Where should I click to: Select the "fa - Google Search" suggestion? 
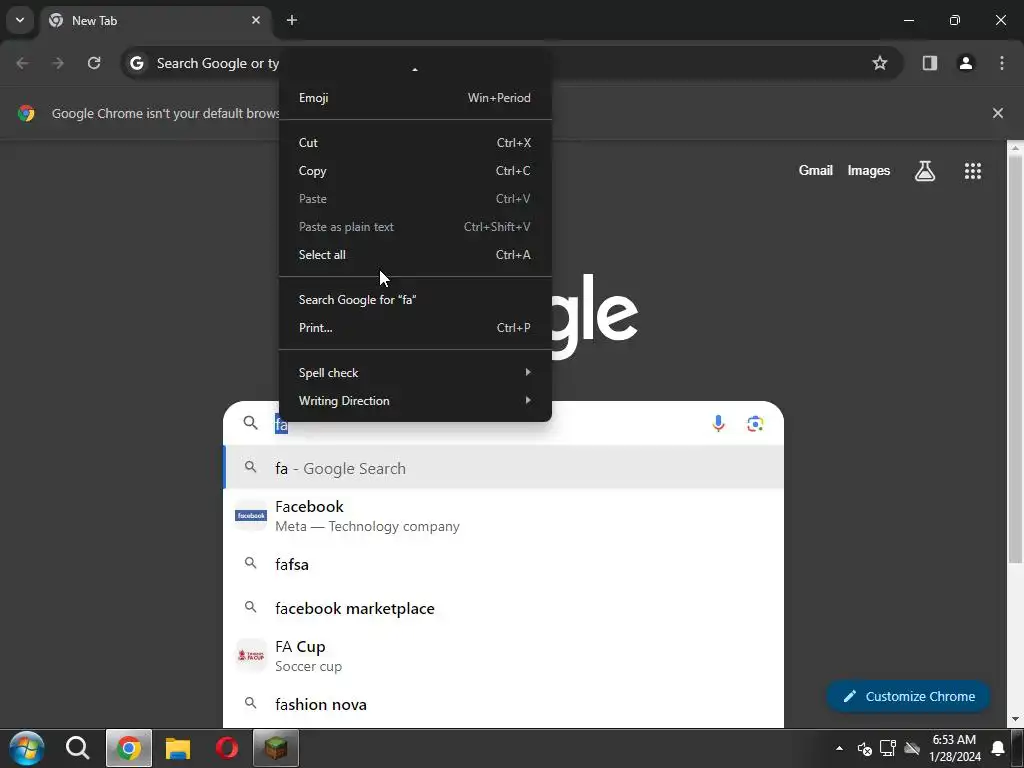[x=504, y=468]
